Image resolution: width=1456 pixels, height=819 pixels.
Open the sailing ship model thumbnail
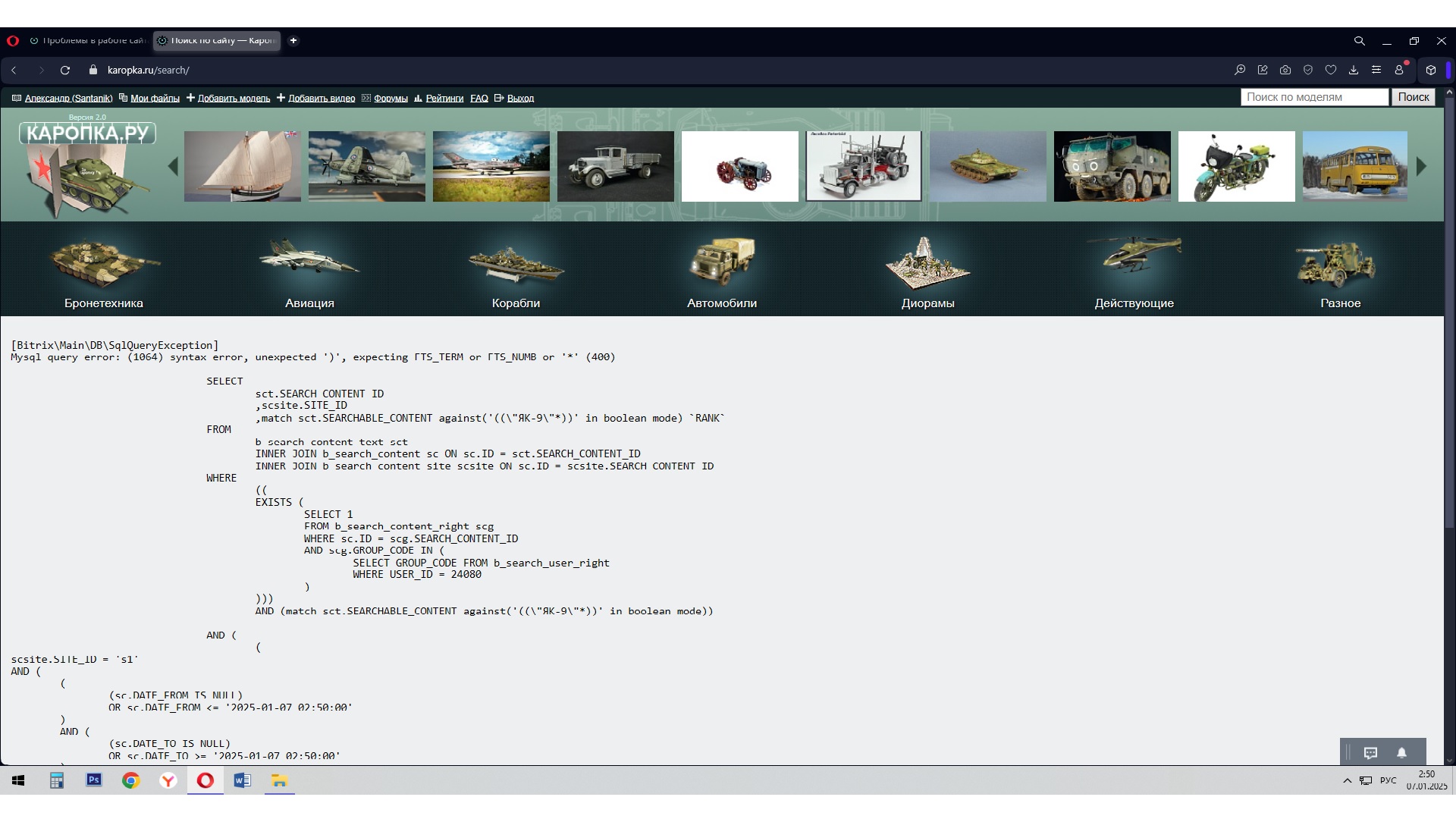pos(243,166)
